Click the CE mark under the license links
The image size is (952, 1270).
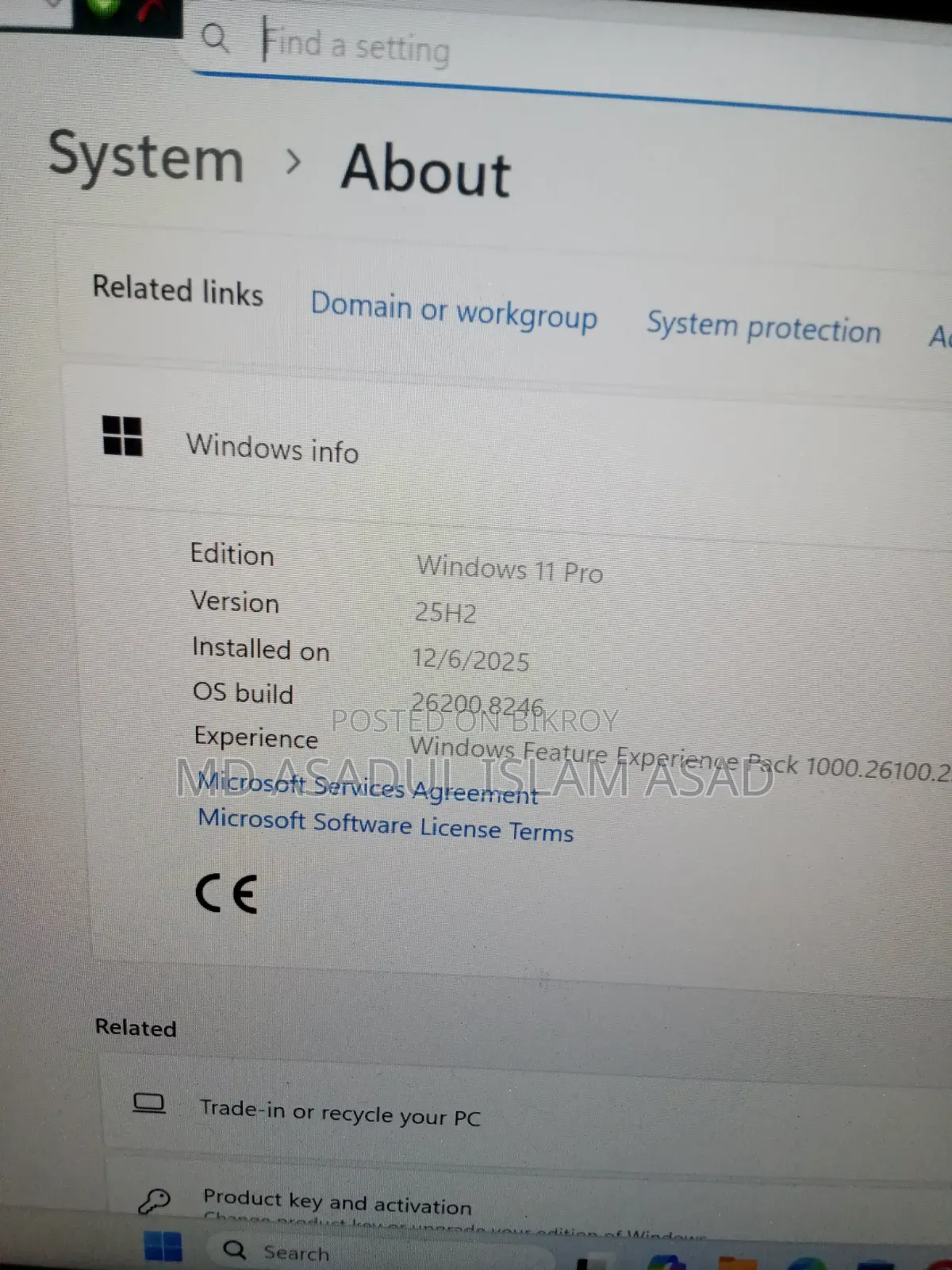[227, 895]
